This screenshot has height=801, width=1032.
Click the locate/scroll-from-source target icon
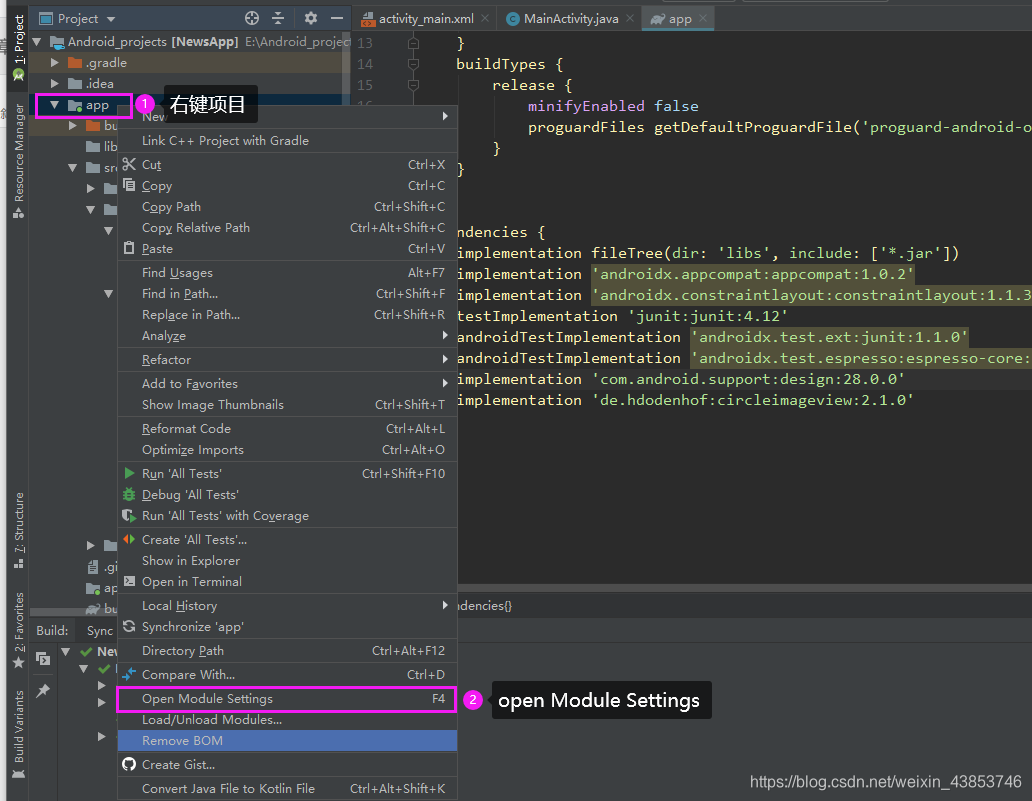click(x=252, y=18)
